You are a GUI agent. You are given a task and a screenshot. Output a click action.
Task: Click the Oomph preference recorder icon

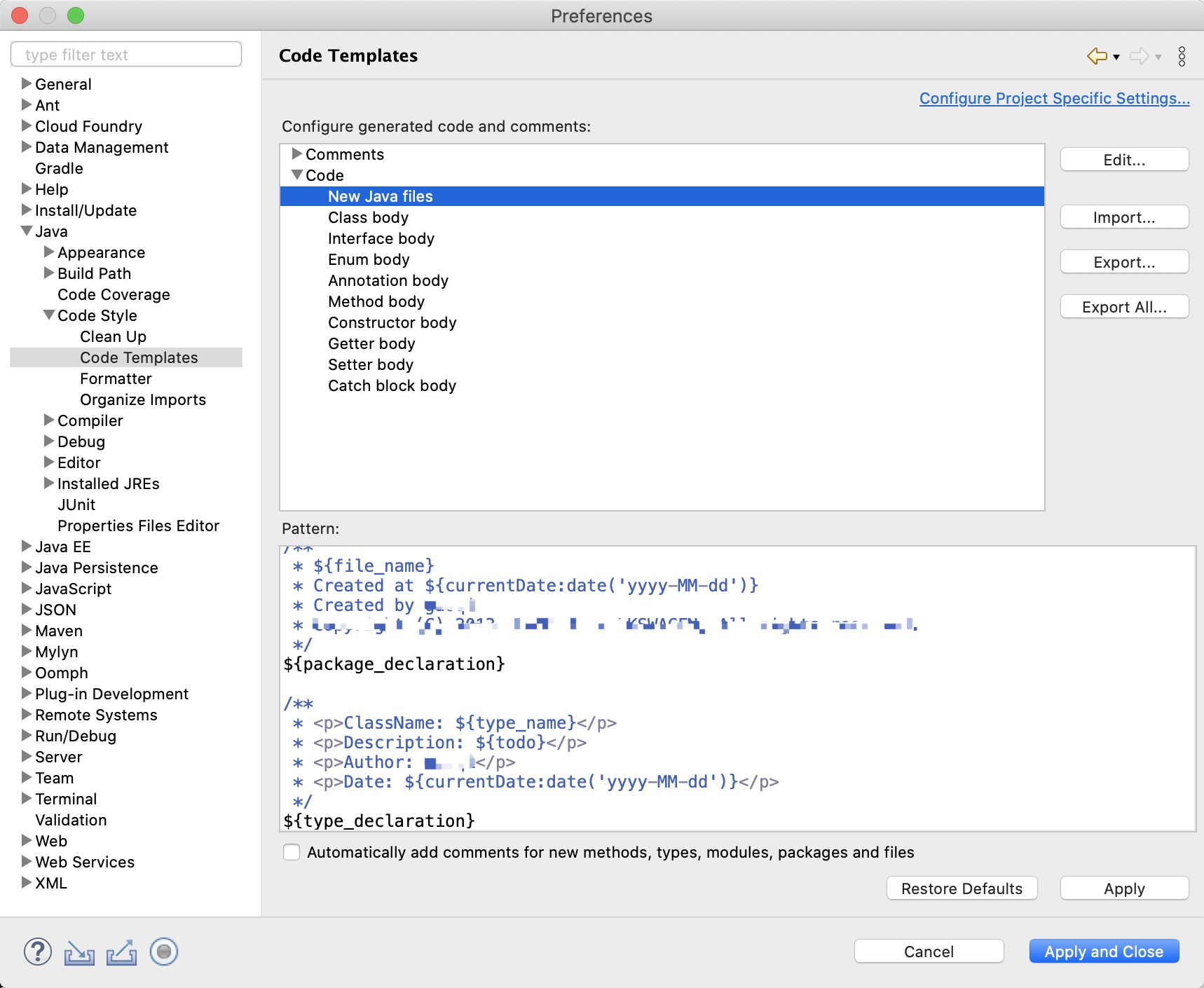164,952
